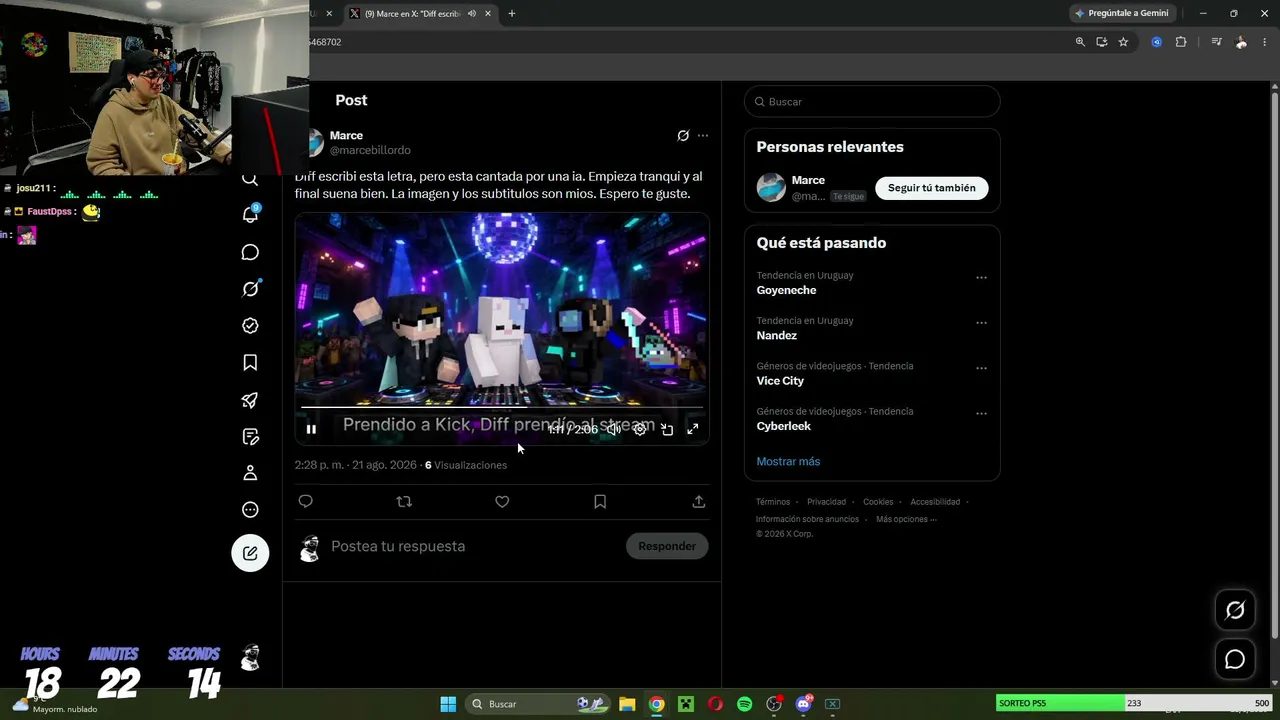
Task: Open 'Privacidad' footer link
Action: click(x=826, y=502)
